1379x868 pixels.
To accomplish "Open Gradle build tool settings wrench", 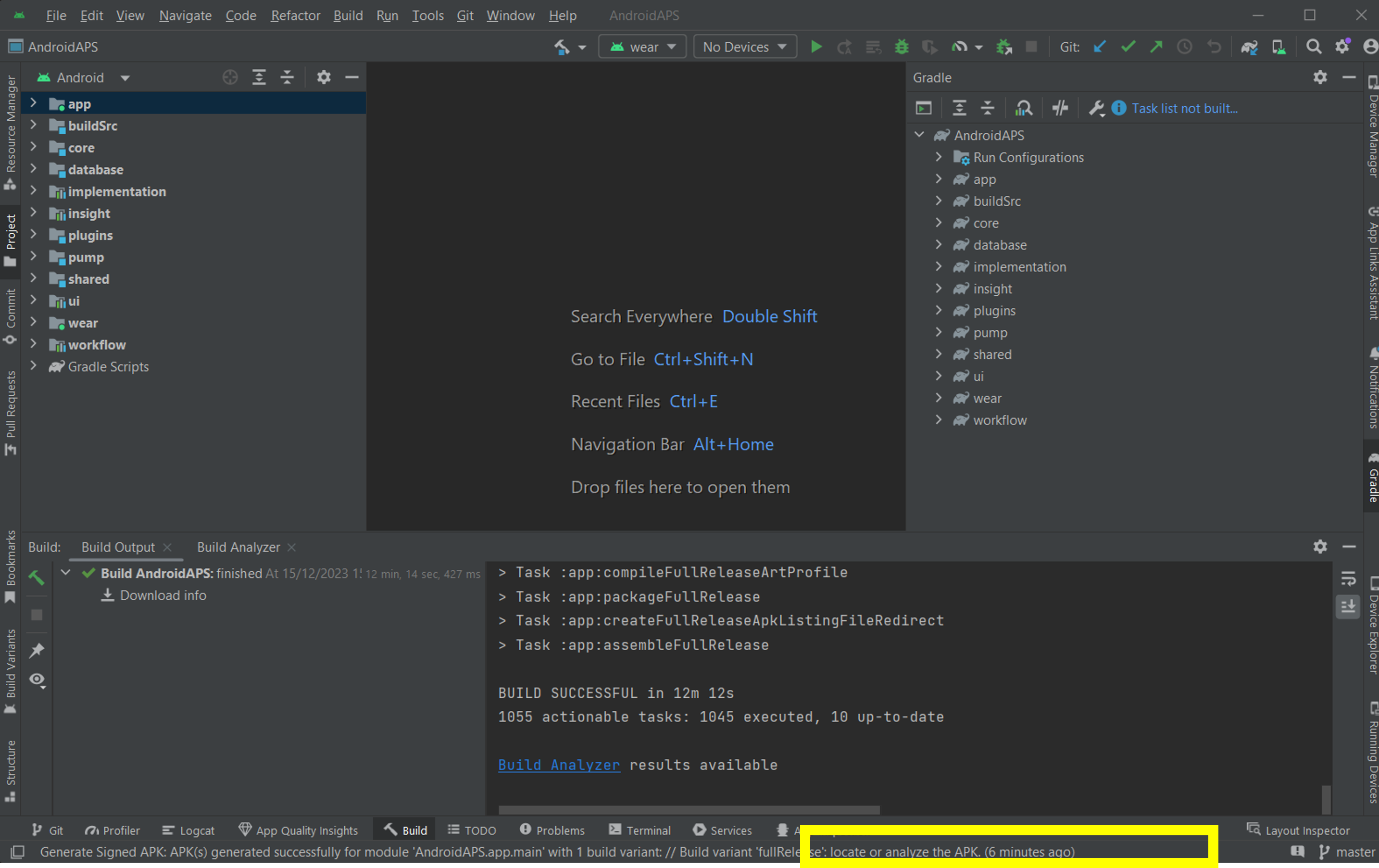I will 1096,108.
